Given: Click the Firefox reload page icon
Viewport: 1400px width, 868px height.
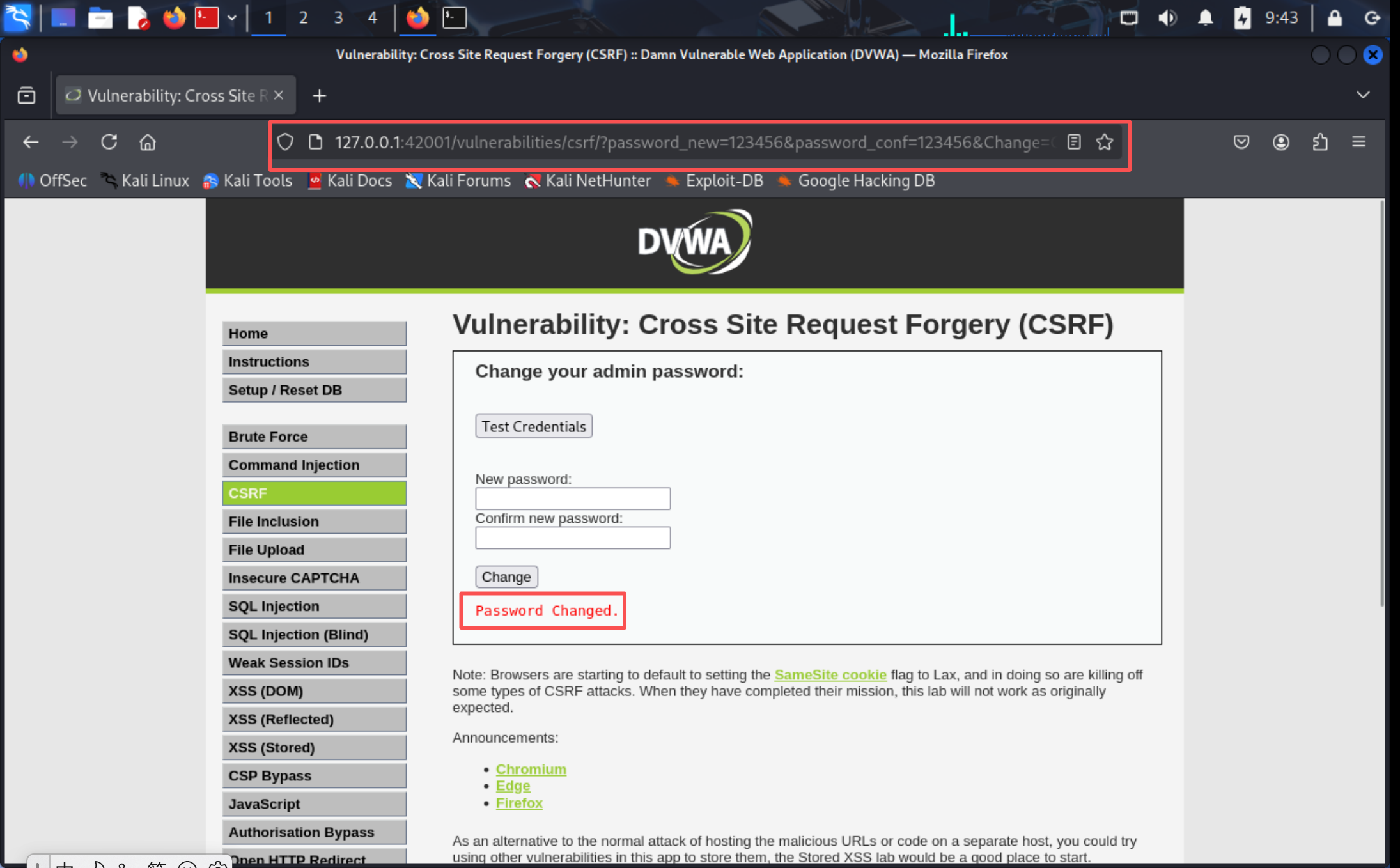Looking at the screenshot, I should tap(109, 142).
